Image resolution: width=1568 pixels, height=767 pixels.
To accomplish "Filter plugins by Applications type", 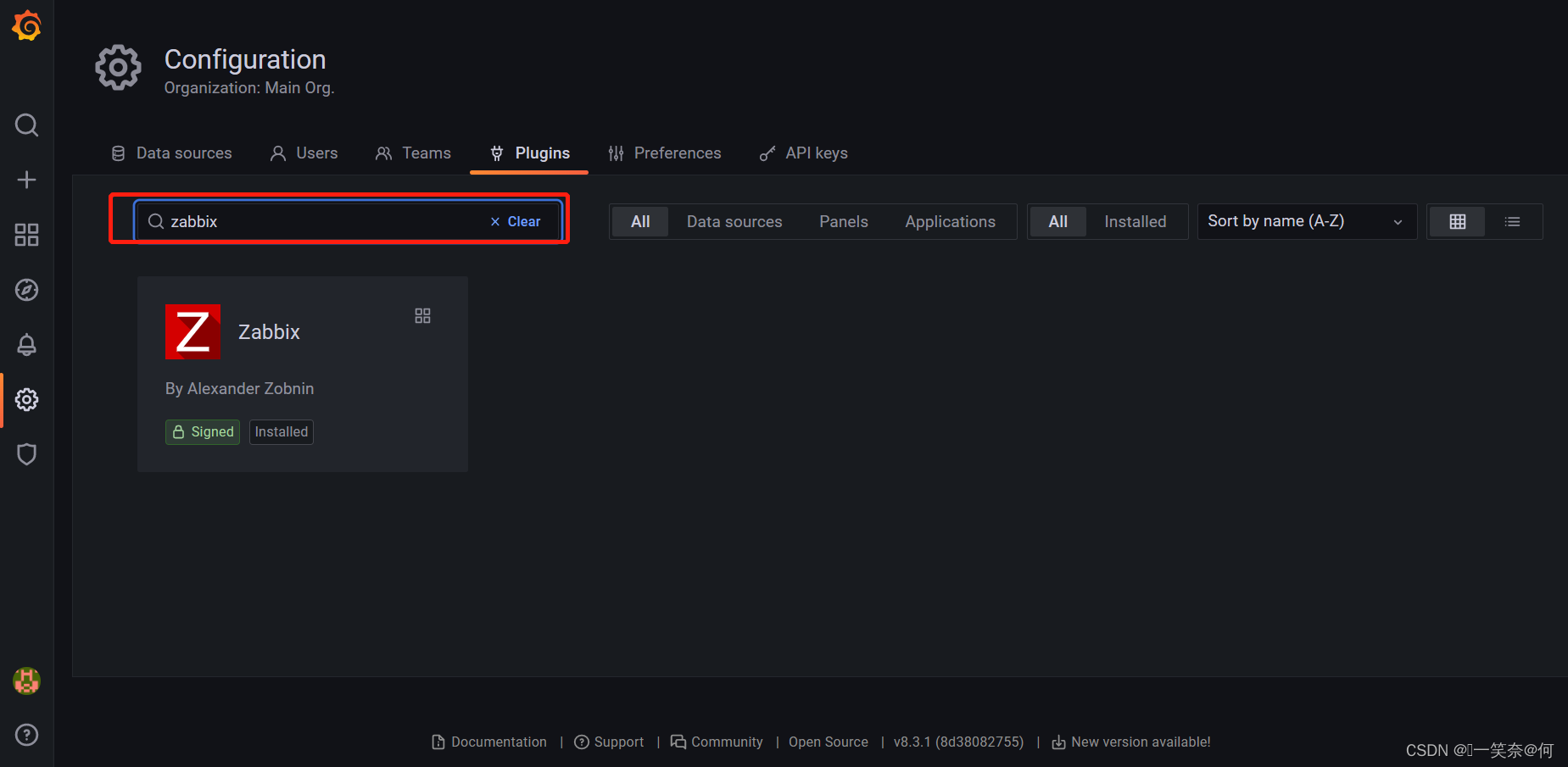I will 950,221.
